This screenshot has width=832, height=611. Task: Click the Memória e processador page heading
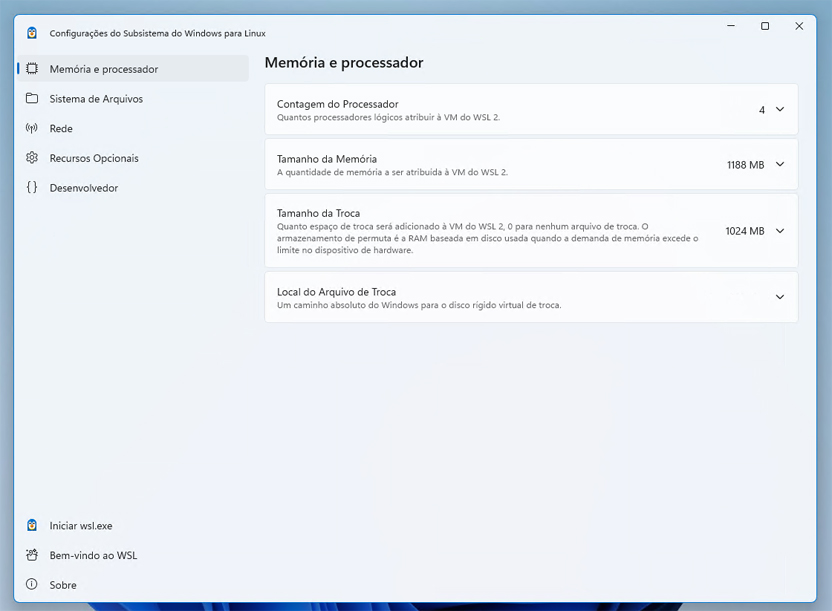(x=344, y=63)
